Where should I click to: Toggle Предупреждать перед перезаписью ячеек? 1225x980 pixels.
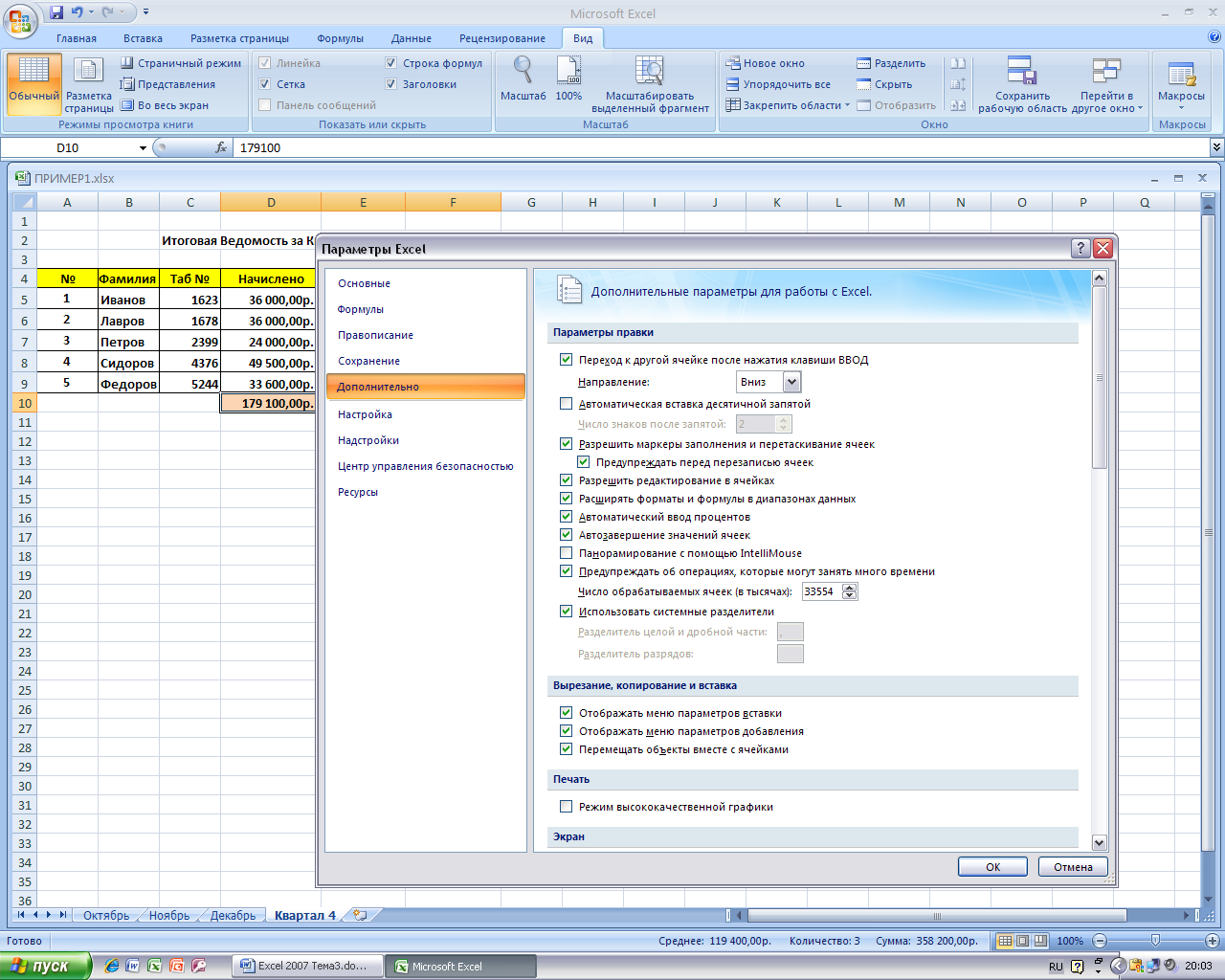click(583, 462)
